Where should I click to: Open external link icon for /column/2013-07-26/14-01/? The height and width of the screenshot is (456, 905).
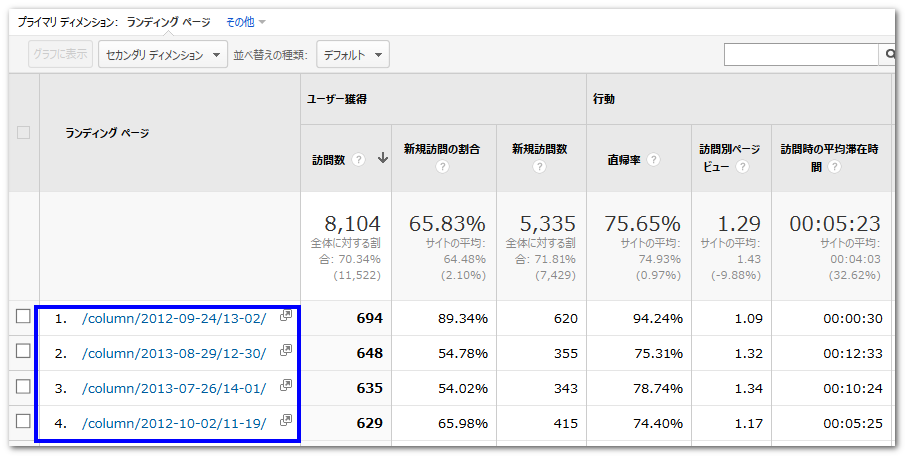click(x=285, y=386)
